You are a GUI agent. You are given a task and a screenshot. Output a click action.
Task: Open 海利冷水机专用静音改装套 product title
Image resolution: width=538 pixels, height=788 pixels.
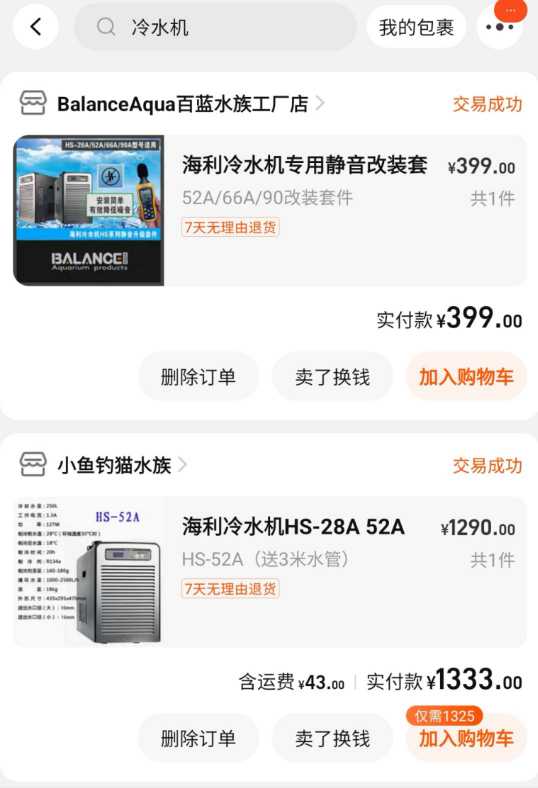(305, 165)
